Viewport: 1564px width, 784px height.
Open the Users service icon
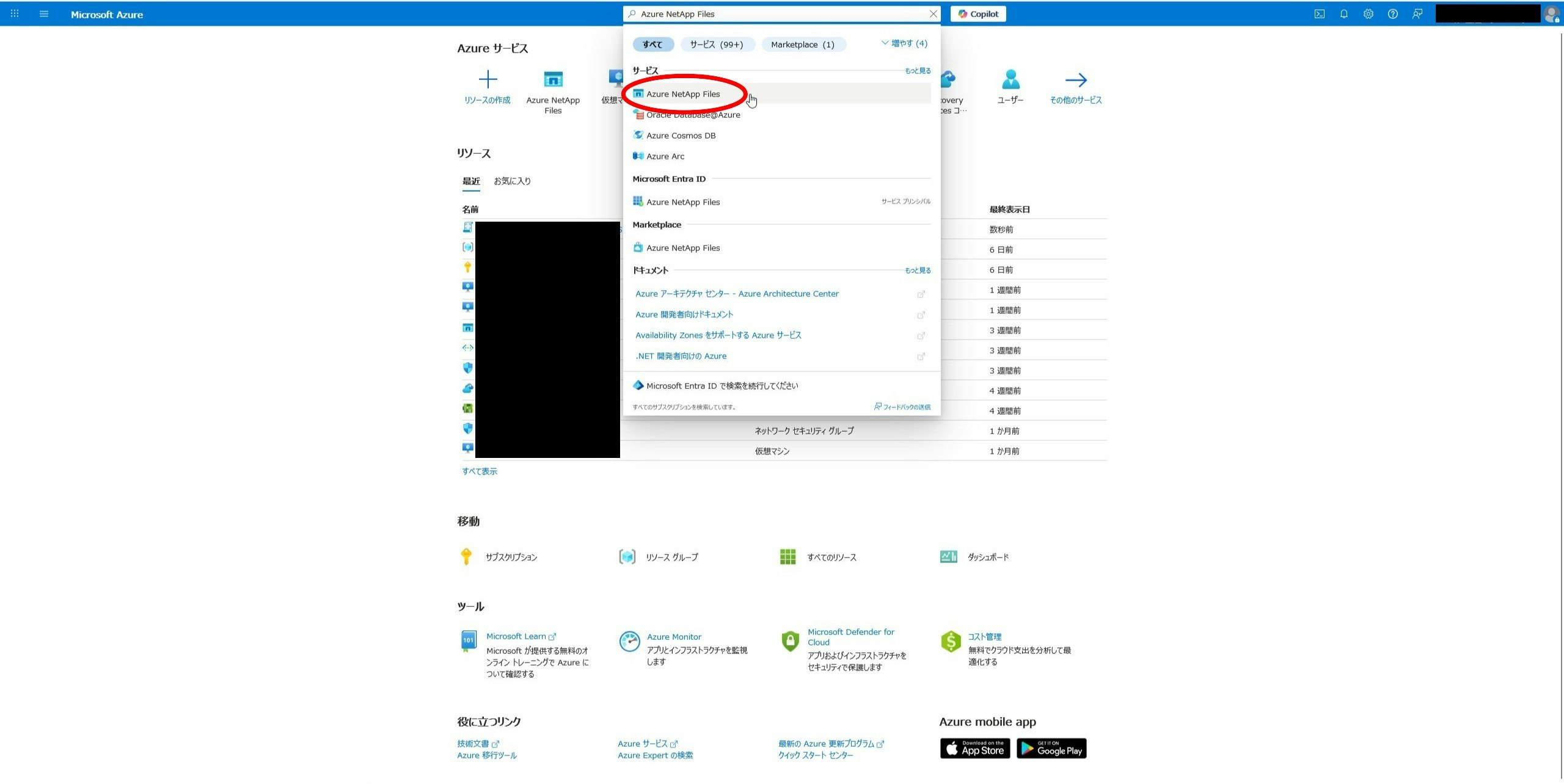(1010, 80)
